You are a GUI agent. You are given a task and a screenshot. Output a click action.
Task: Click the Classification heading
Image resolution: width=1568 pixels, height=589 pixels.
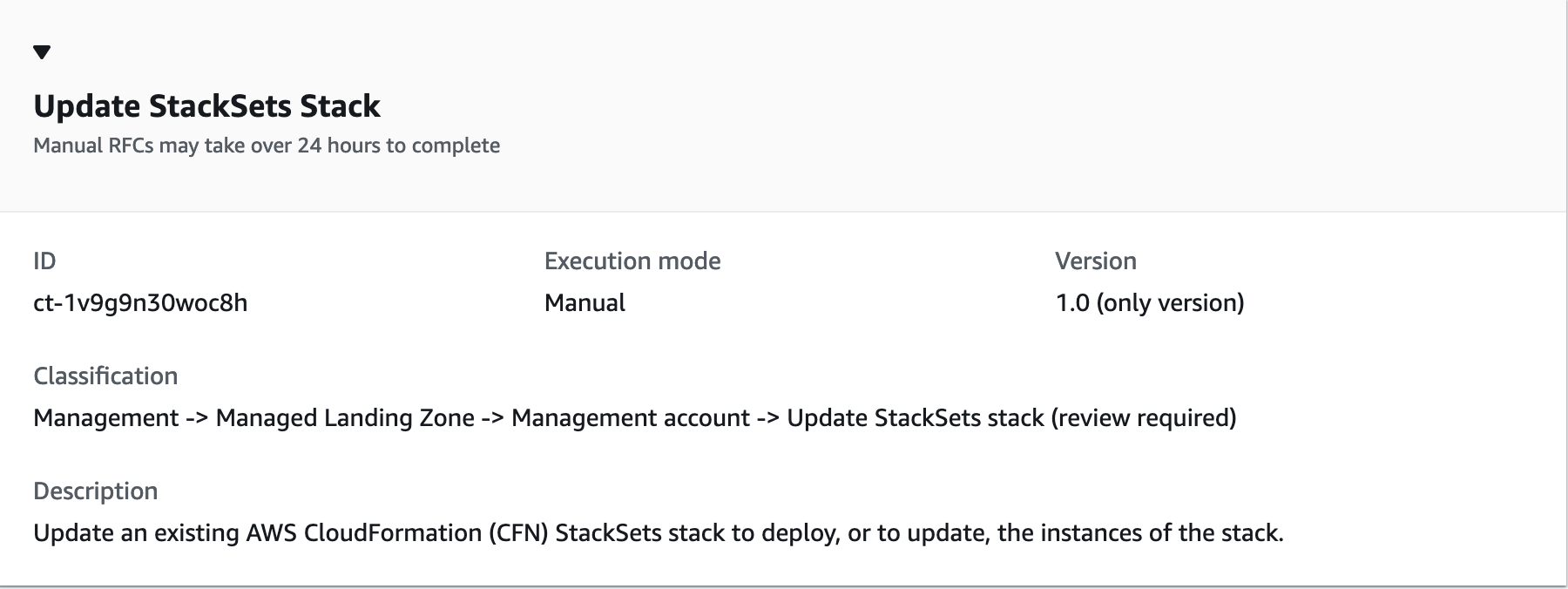[105, 376]
